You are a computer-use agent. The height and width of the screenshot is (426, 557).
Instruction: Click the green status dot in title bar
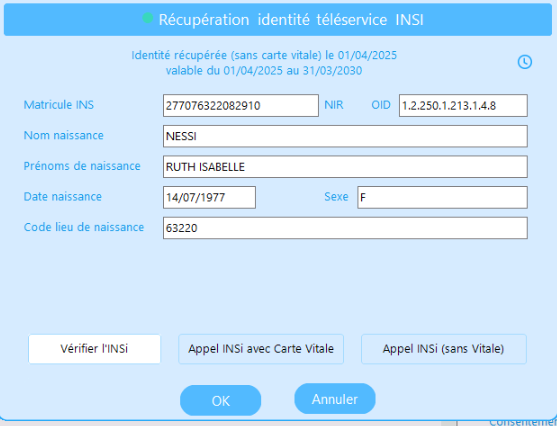tap(147, 18)
